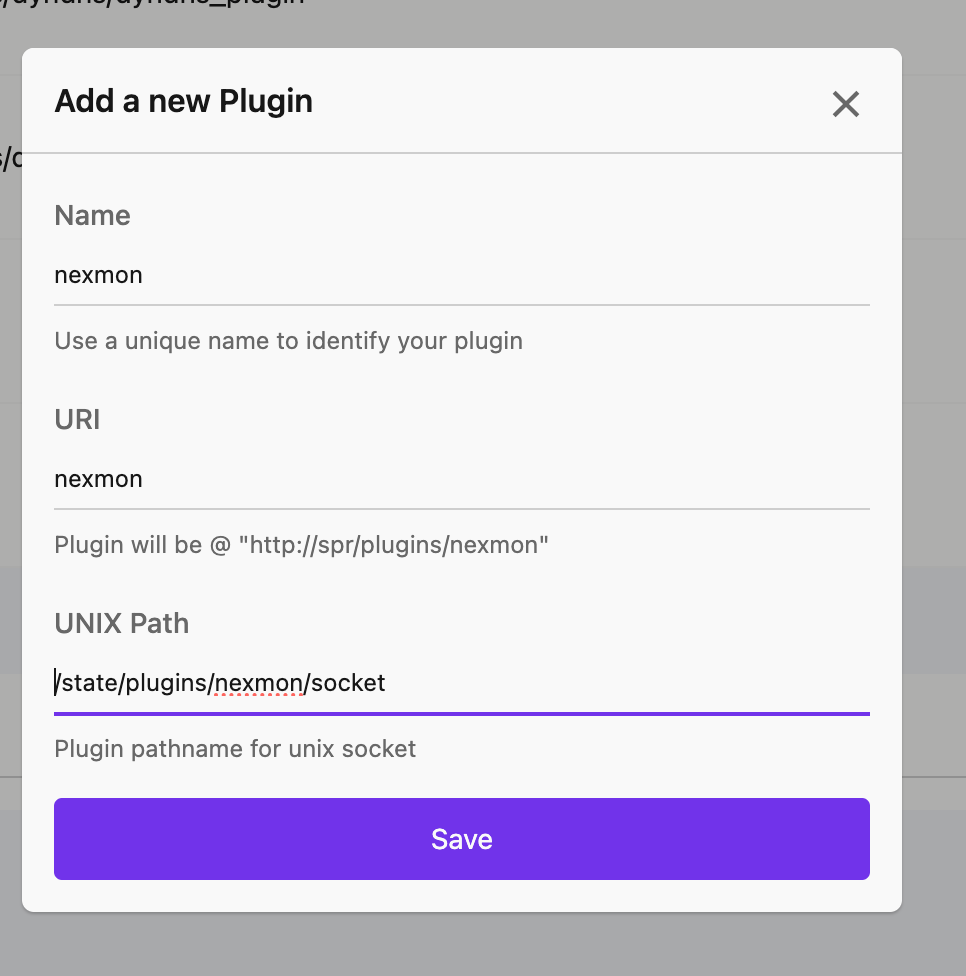Click the Save button label text

point(462,839)
